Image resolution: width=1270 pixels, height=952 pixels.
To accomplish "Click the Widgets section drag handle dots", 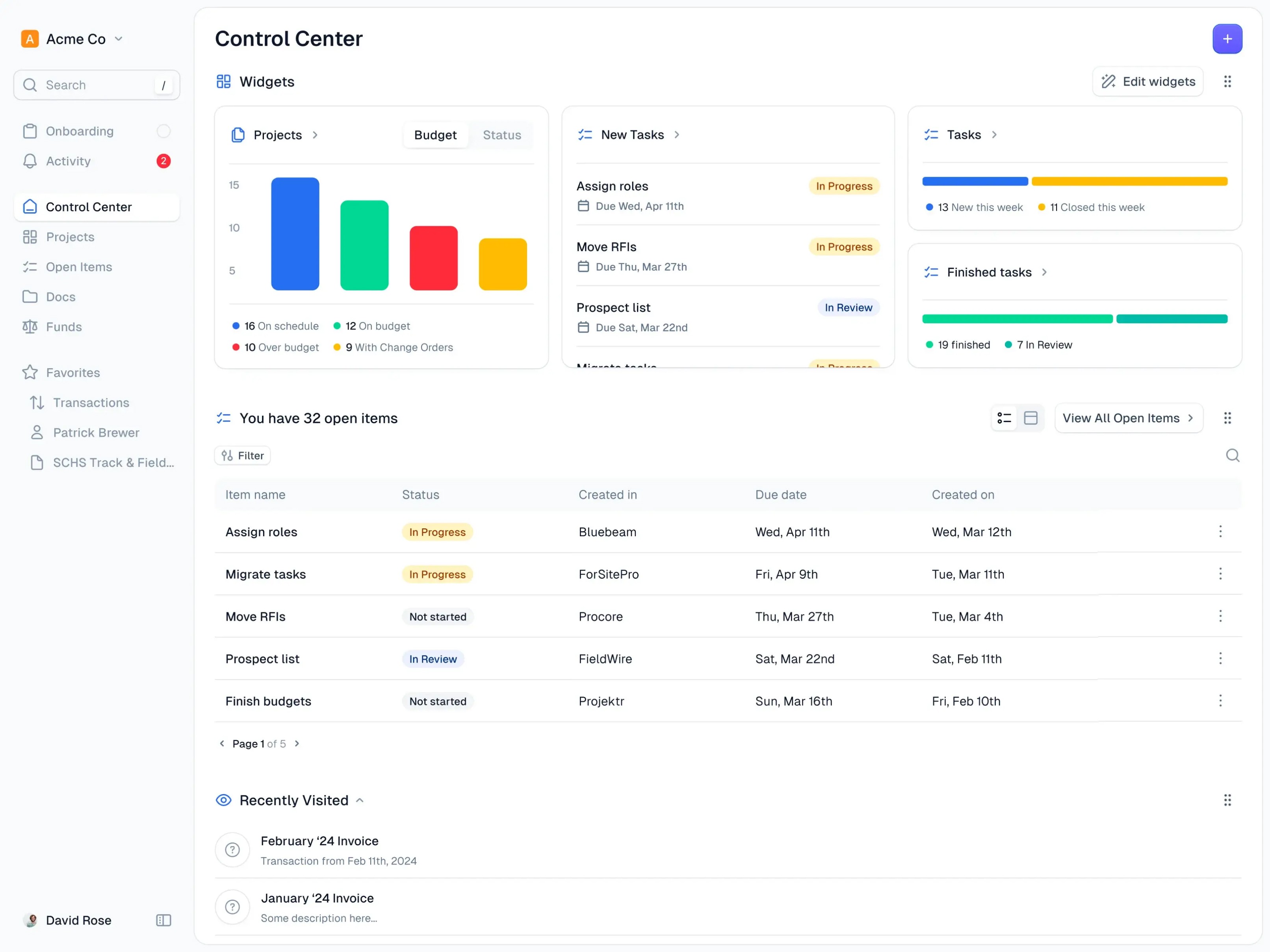I will (x=1227, y=81).
